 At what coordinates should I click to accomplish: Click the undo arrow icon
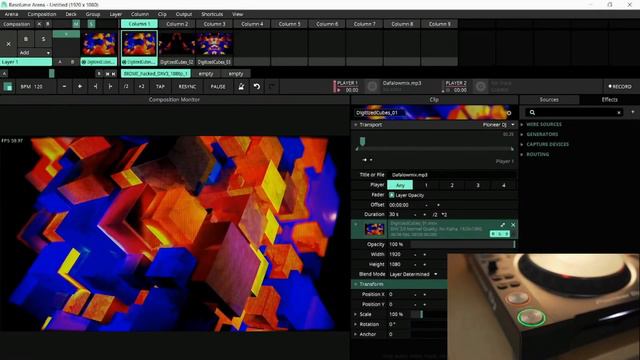pyautogui.click(x=257, y=87)
